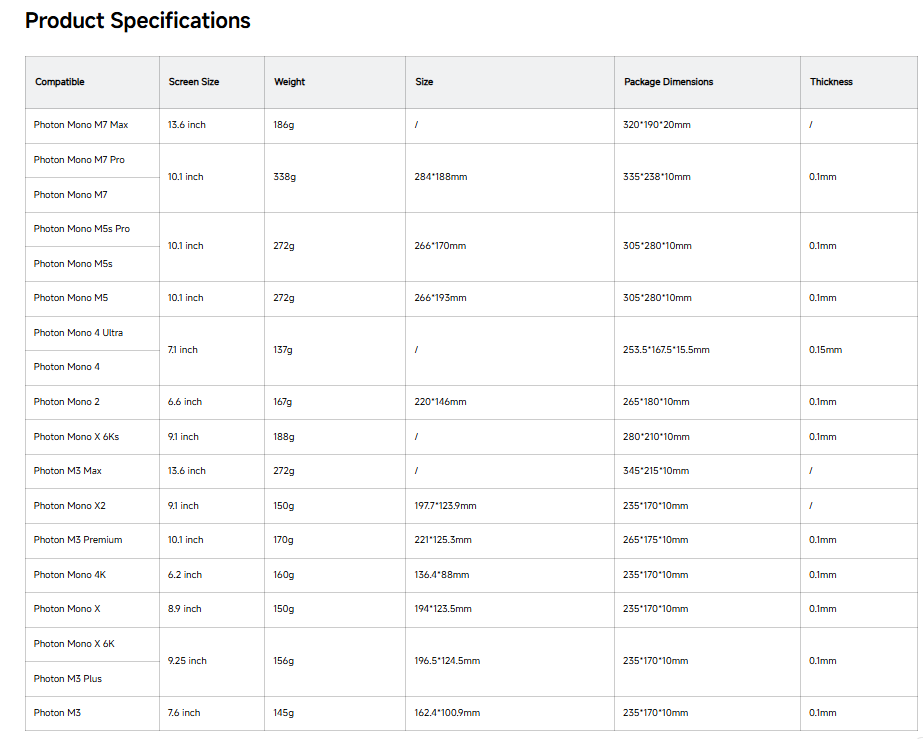Click the 0.15mm thickness value
The height and width of the screenshot is (739, 923).
826,350
